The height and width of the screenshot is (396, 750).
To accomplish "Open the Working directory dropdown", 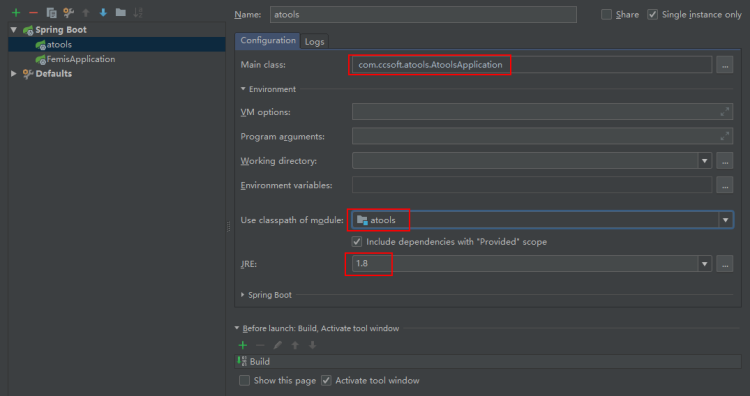I will (705, 161).
